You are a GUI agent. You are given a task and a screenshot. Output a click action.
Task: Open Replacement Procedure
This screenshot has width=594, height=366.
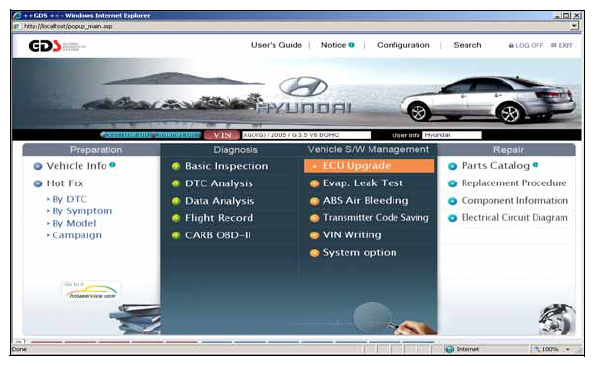[x=514, y=183]
